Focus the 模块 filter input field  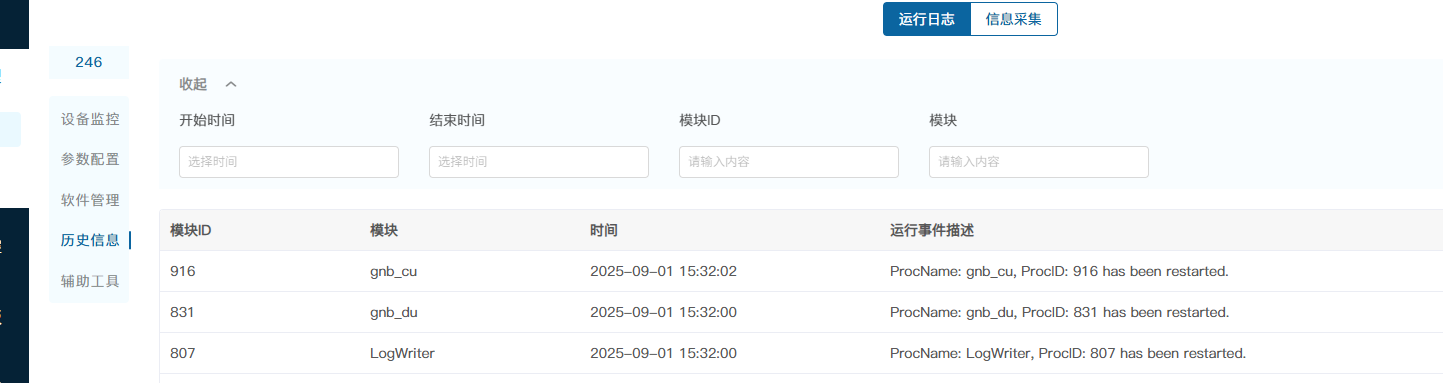pyautogui.click(x=1039, y=162)
